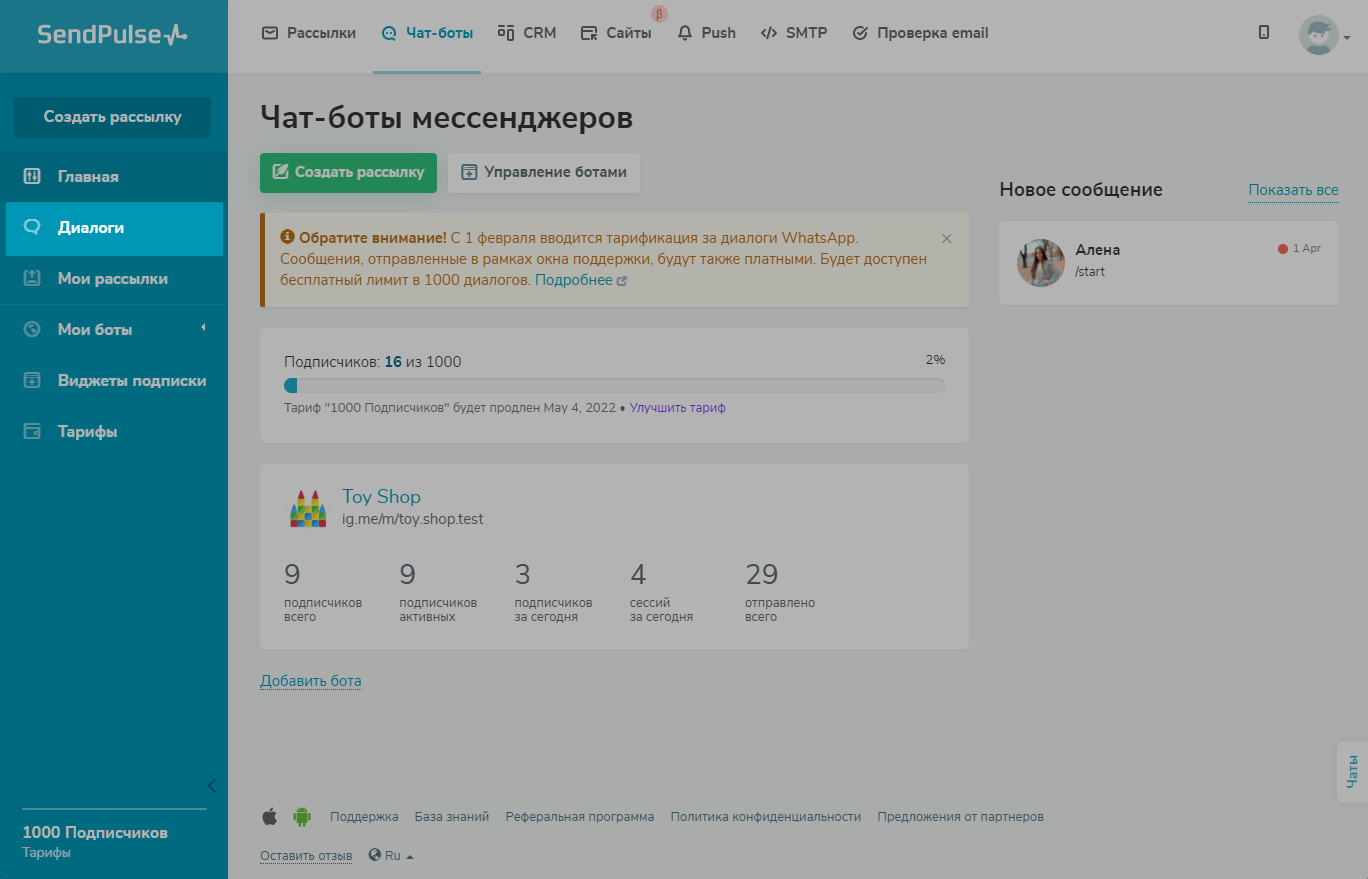Open Виджеты подписки in the sidebar
The image size is (1368, 879).
[132, 381]
